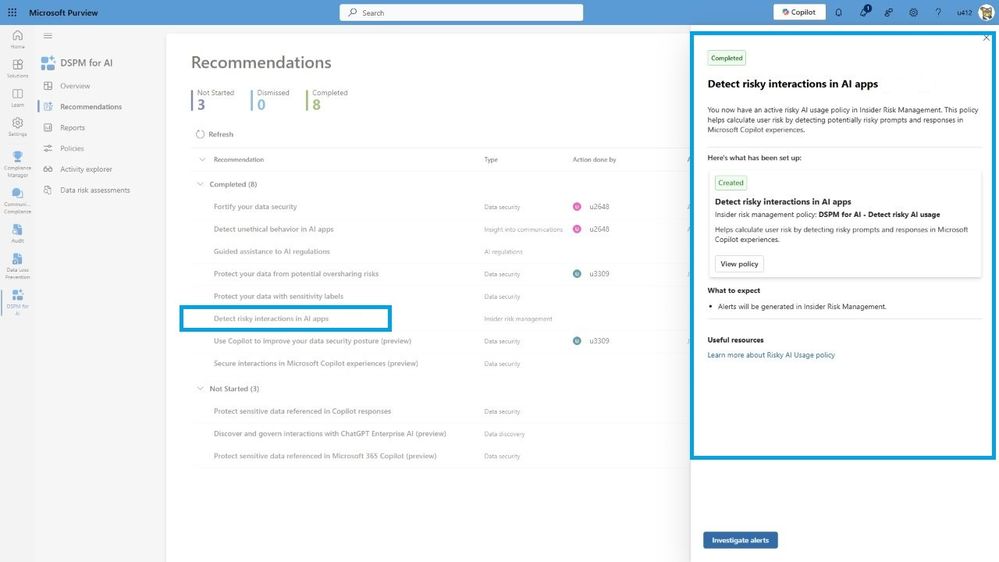Open the user avatar account menu
Image resolution: width=999 pixels, height=562 pixels.
point(986,12)
